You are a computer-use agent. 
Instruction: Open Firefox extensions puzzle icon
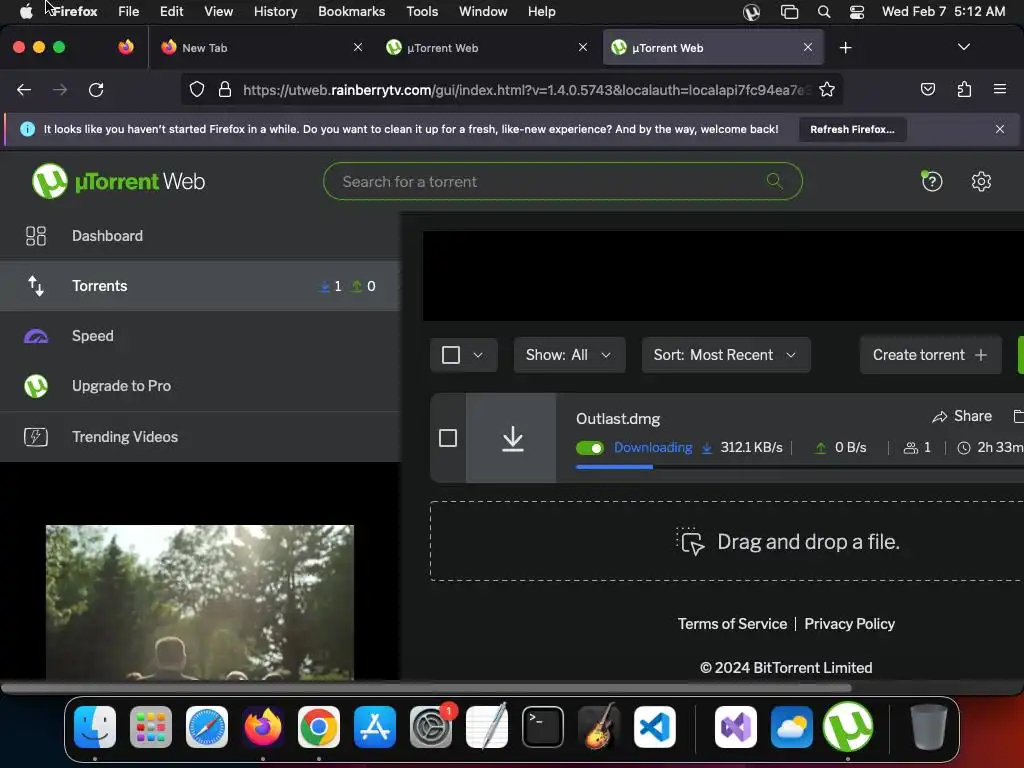[964, 89]
